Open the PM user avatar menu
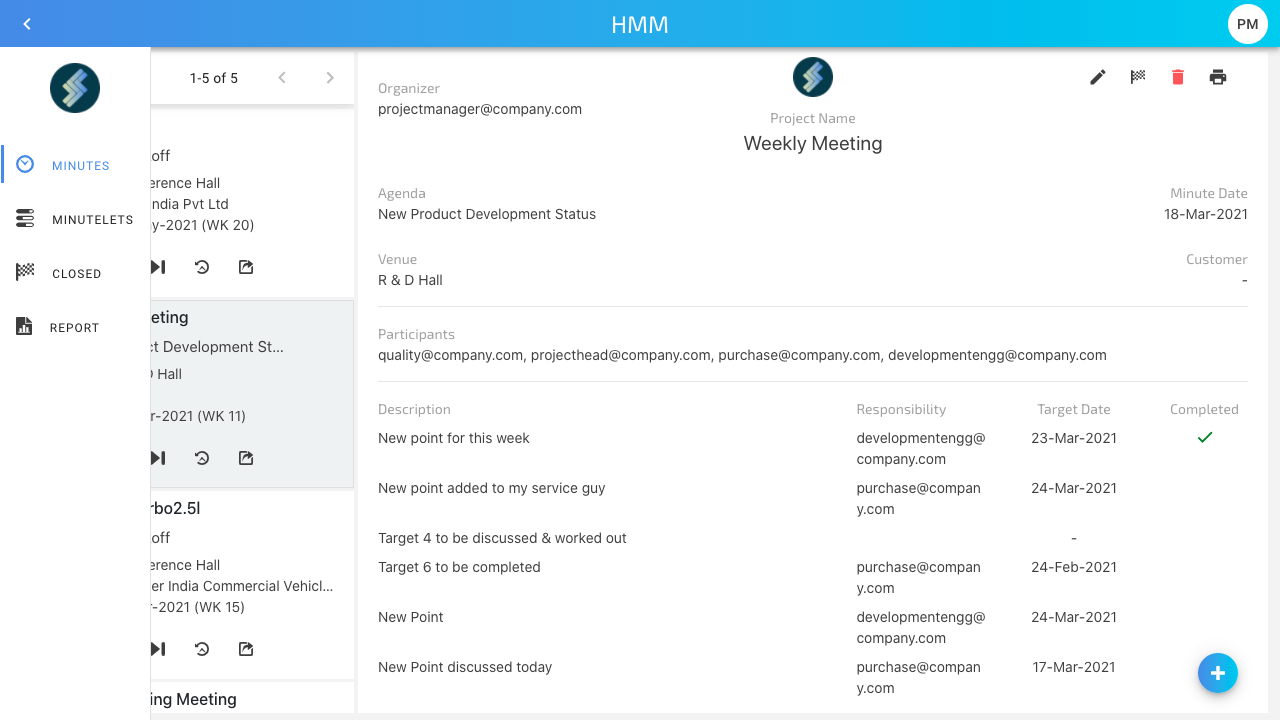This screenshot has height=720, width=1280. pyautogui.click(x=1247, y=24)
